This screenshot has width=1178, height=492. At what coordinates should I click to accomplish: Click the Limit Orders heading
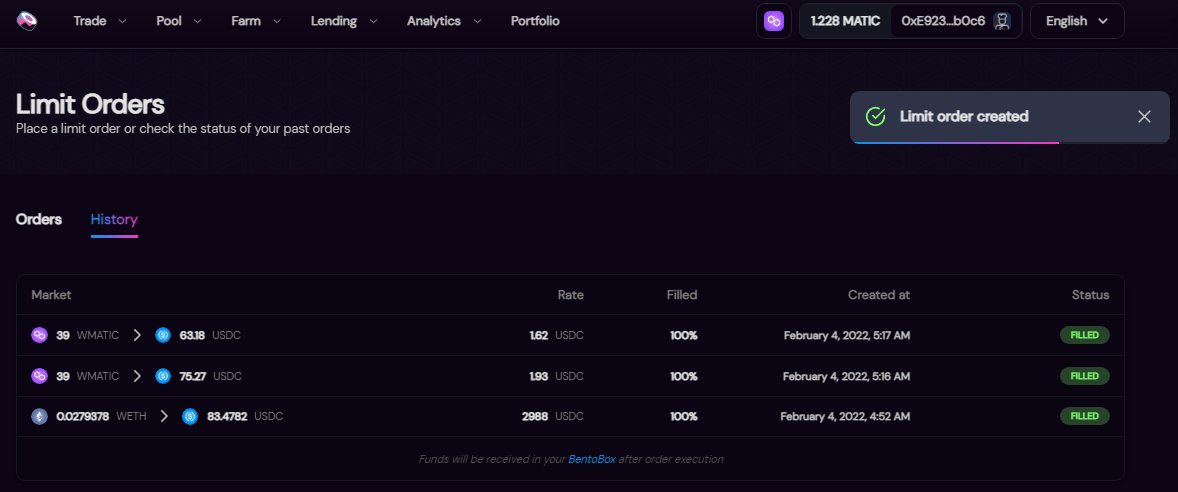pyautogui.click(x=90, y=104)
